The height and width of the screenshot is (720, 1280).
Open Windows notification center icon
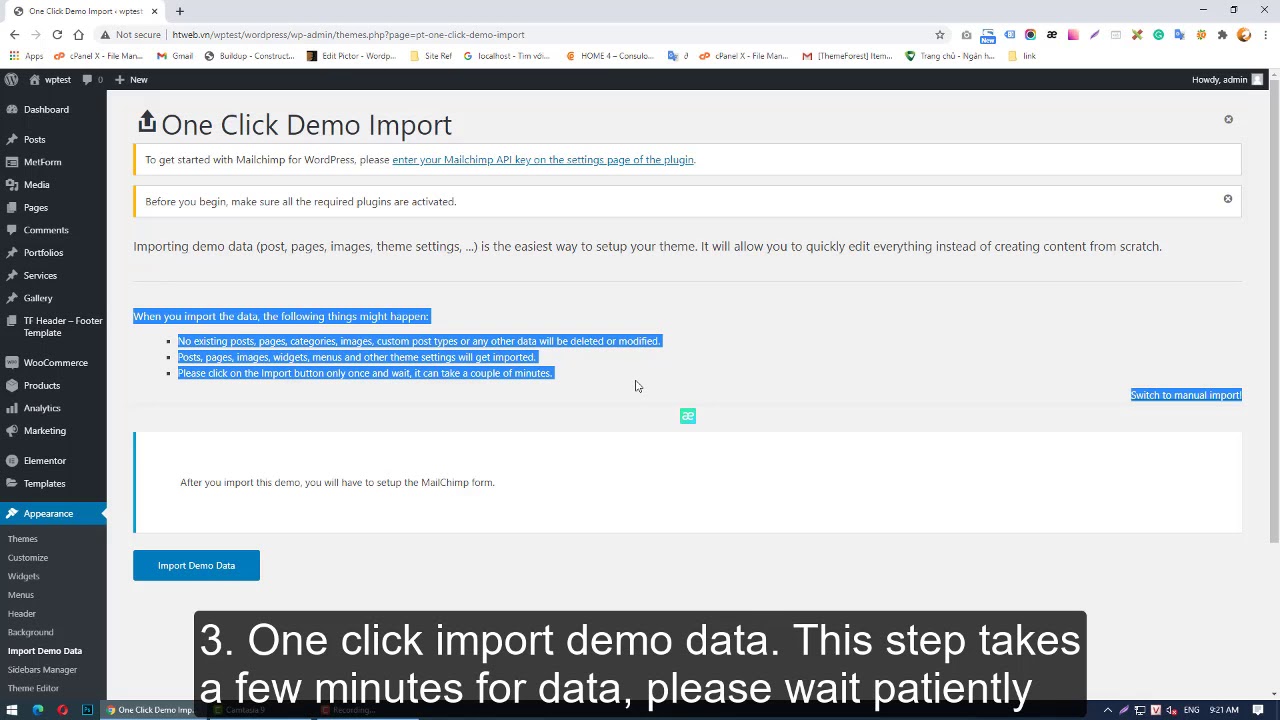point(1259,711)
